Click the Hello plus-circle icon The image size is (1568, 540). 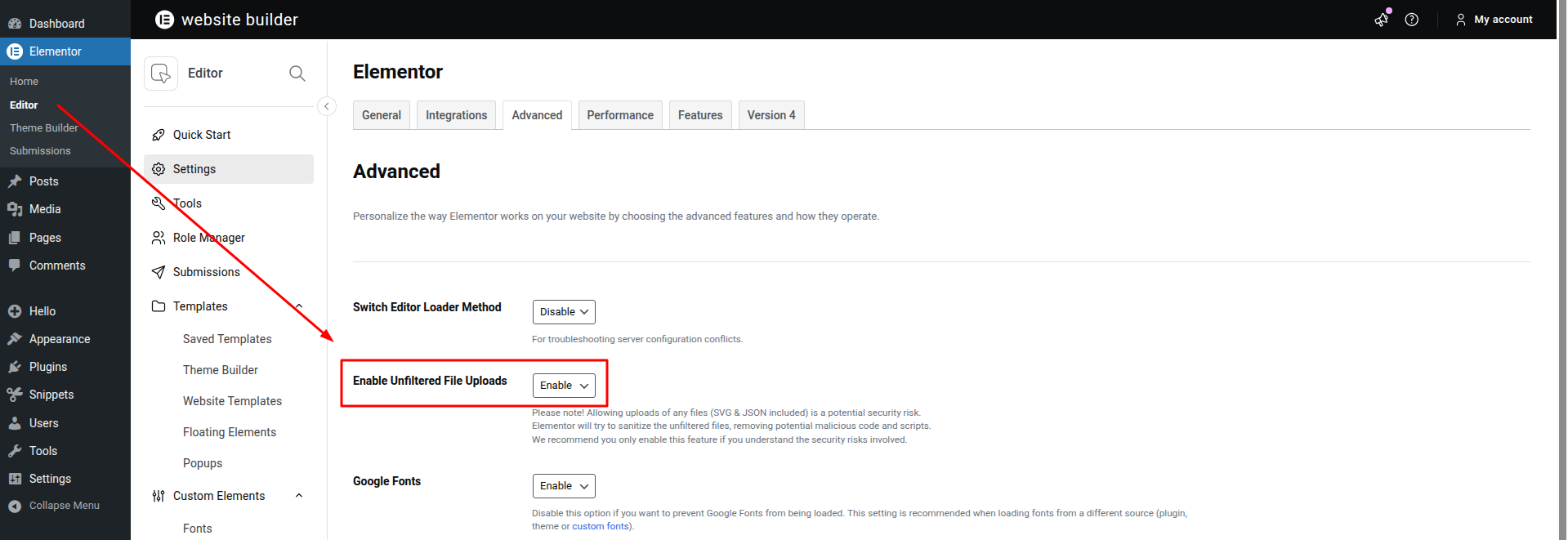(15, 311)
